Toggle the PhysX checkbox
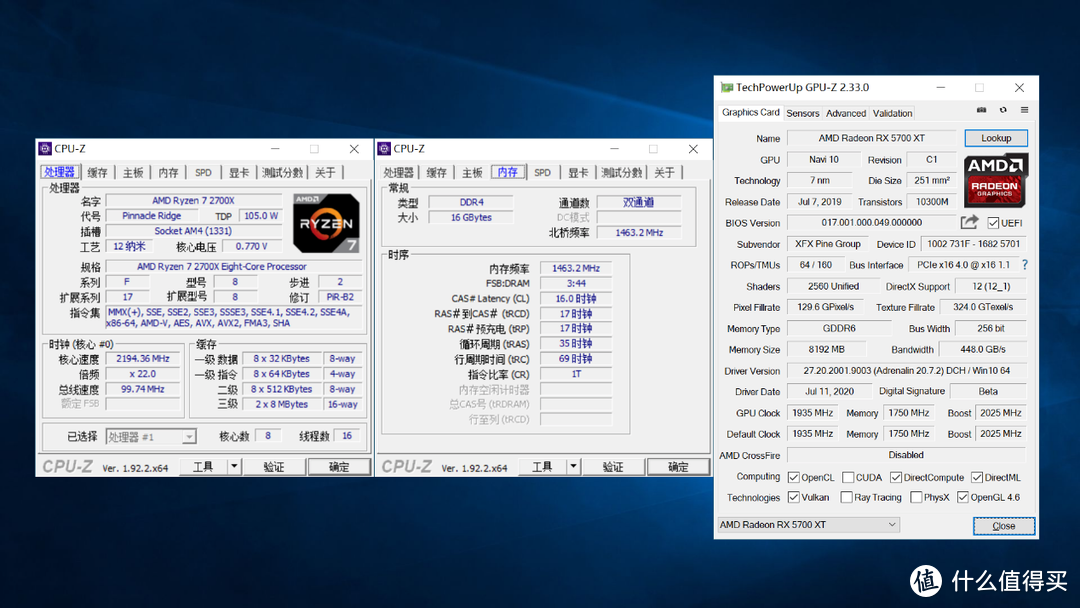Viewport: 1080px width, 608px height. tap(916, 497)
